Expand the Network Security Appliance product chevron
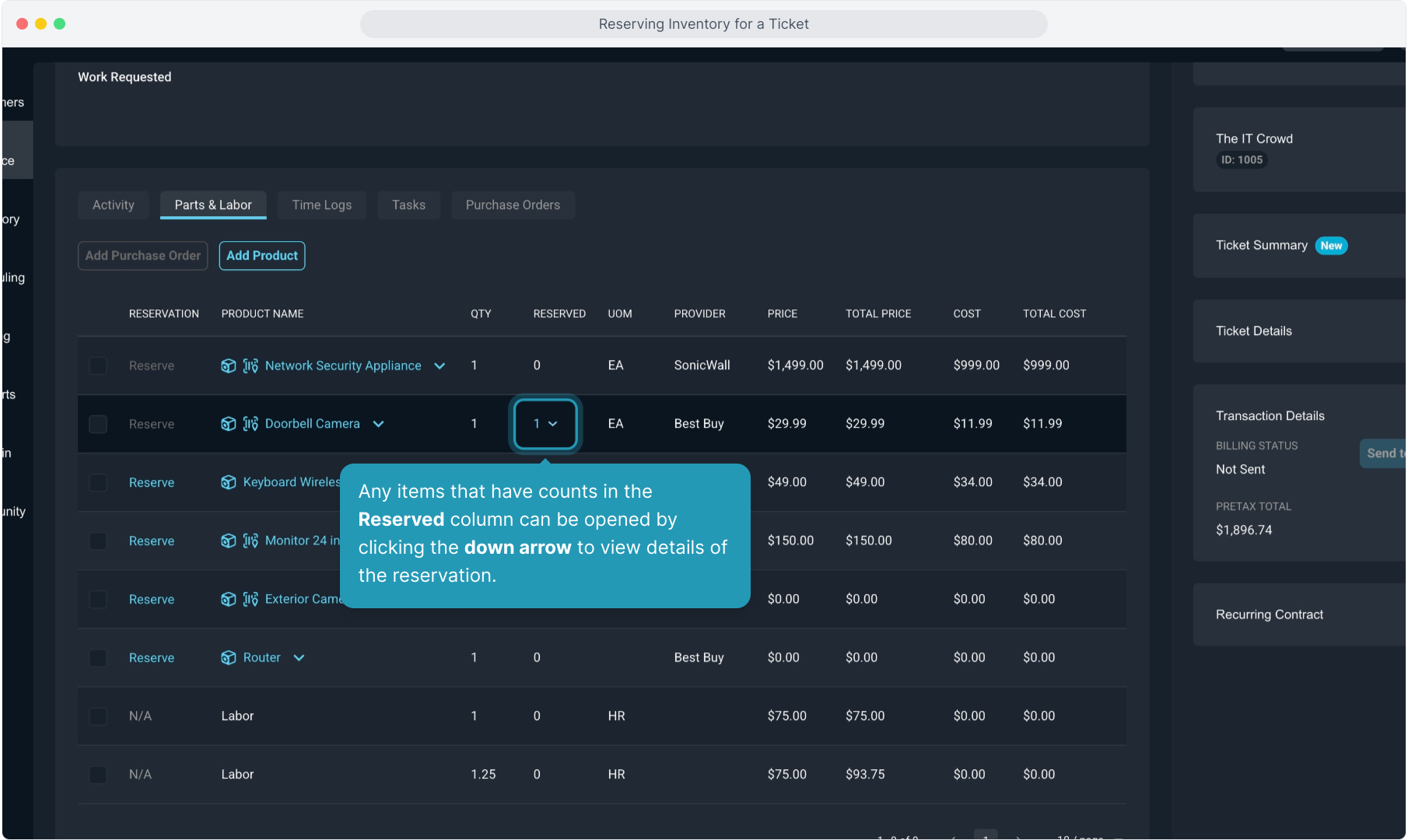 point(440,366)
